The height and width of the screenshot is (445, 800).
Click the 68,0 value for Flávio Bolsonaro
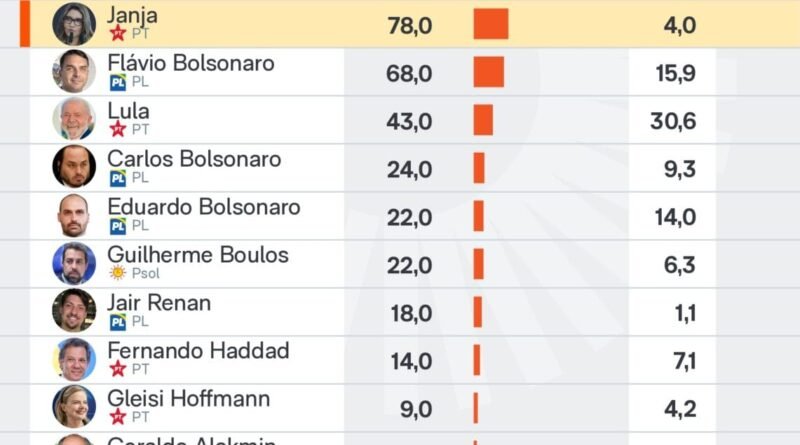point(409,73)
